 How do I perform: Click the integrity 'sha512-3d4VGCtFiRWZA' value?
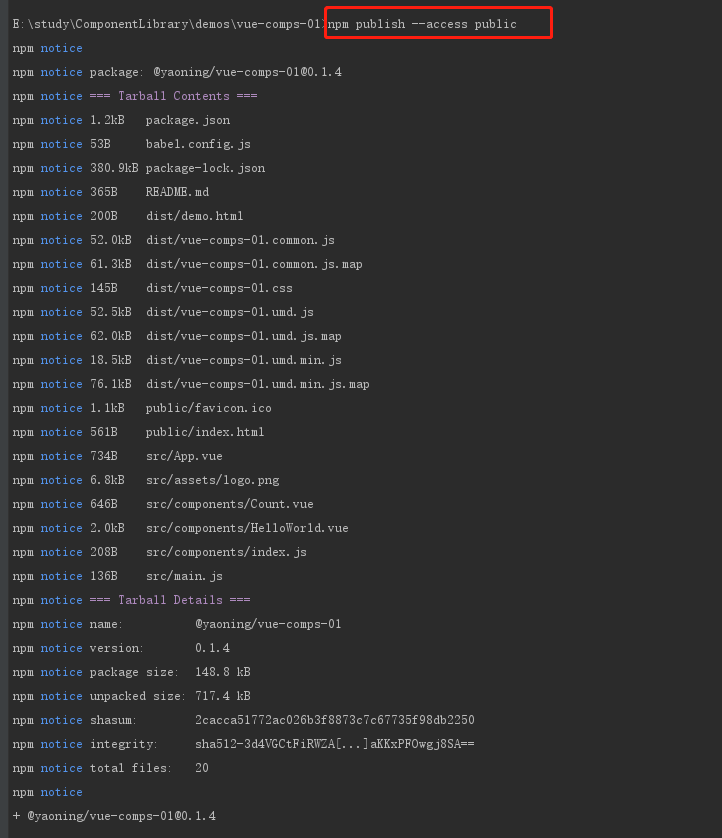coord(335,744)
